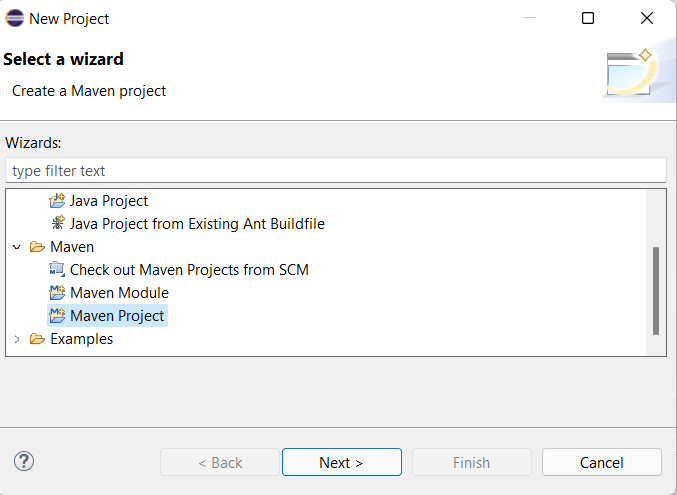Click the Maven Project icon
The height and width of the screenshot is (495, 677).
57,316
